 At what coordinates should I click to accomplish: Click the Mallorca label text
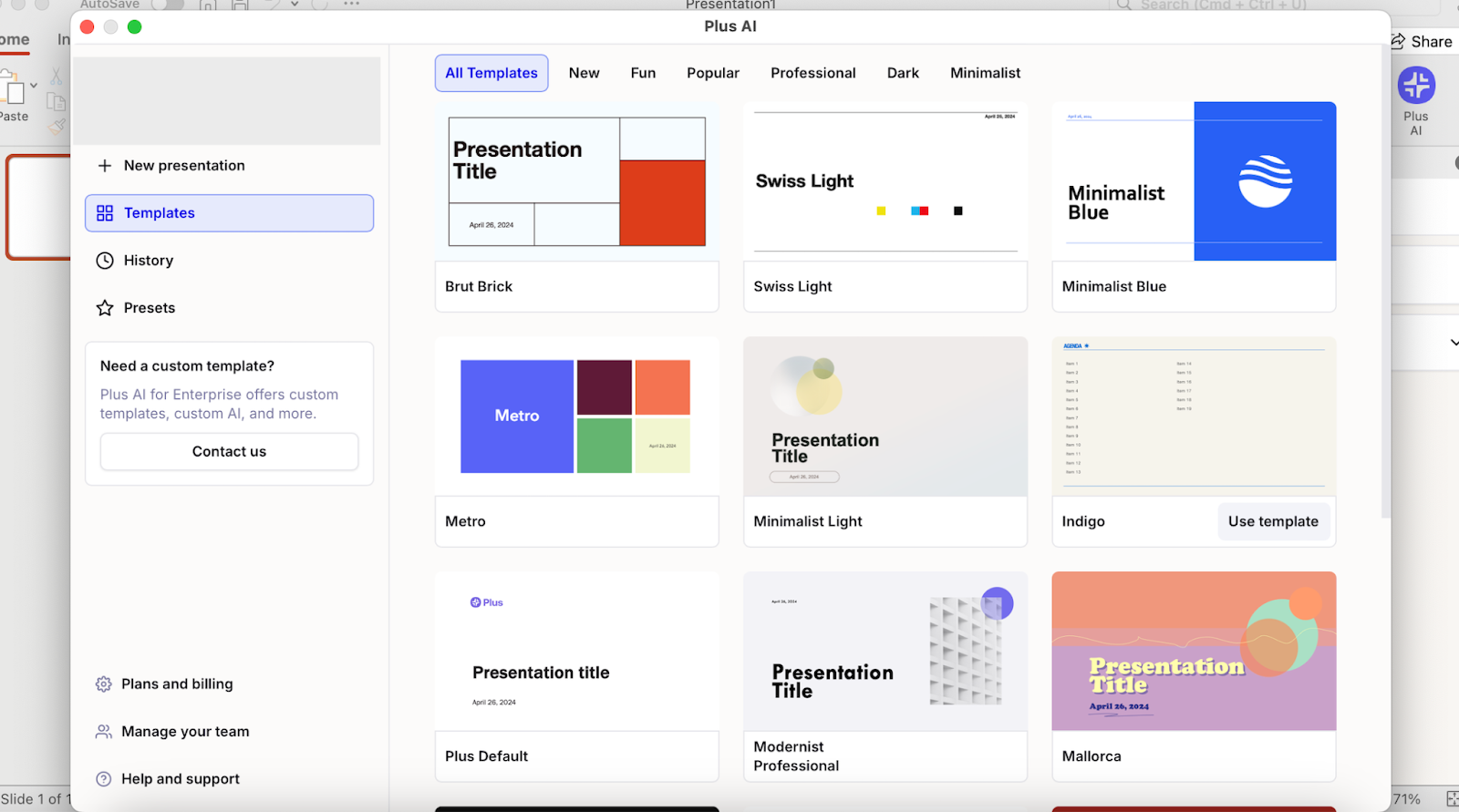(1092, 756)
